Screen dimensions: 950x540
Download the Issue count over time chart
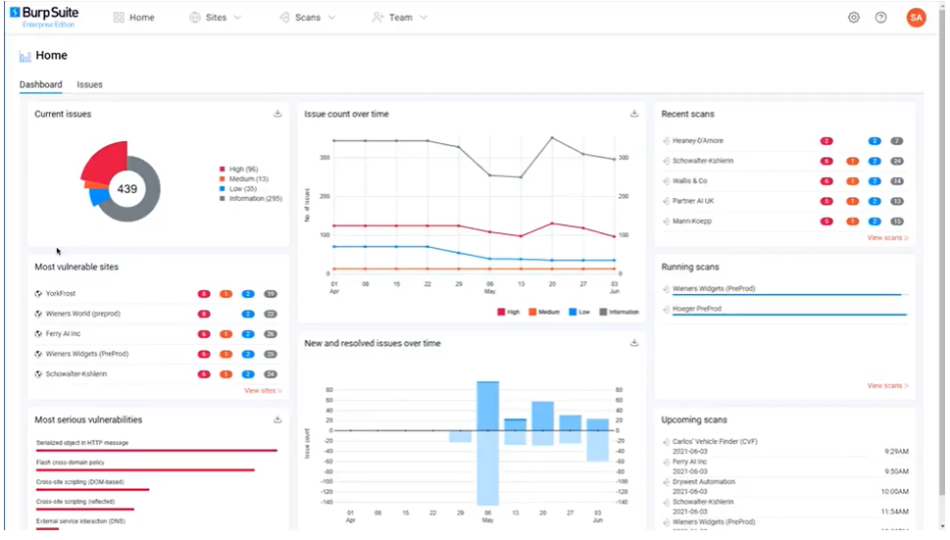pyautogui.click(x=634, y=113)
